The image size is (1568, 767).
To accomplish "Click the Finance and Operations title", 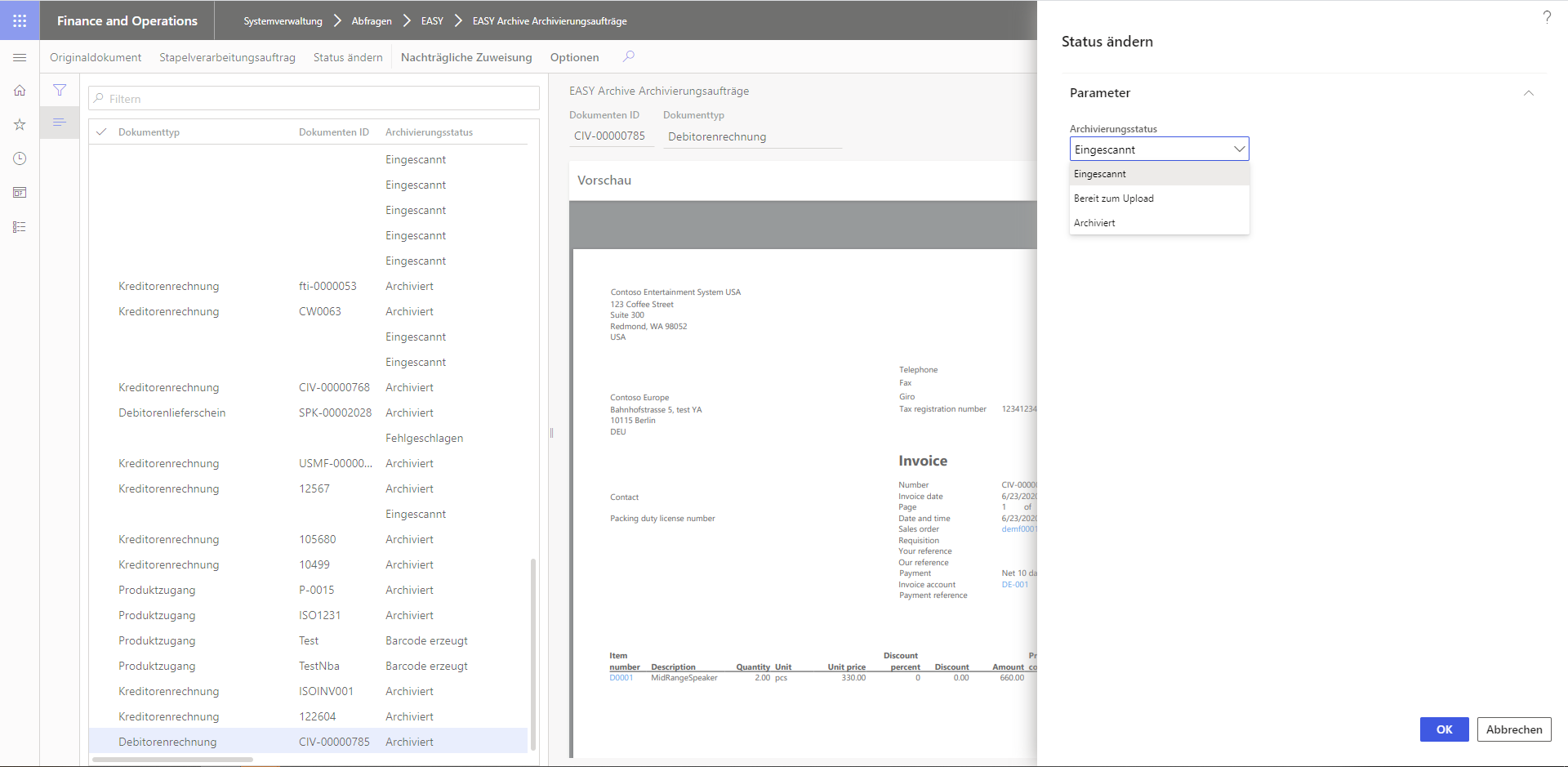I will pos(127,21).
